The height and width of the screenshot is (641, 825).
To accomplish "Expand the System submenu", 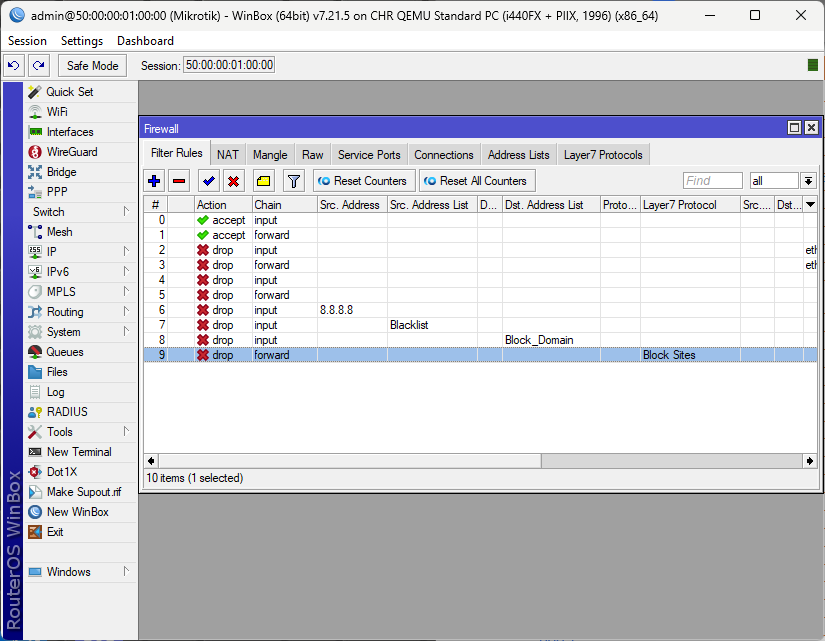I will click(x=81, y=332).
